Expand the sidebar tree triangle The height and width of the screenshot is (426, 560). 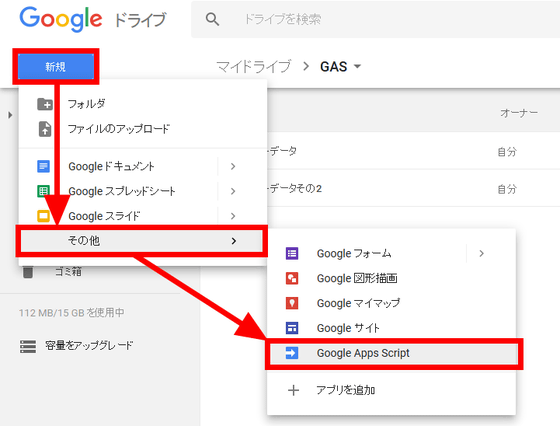[10, 115]
